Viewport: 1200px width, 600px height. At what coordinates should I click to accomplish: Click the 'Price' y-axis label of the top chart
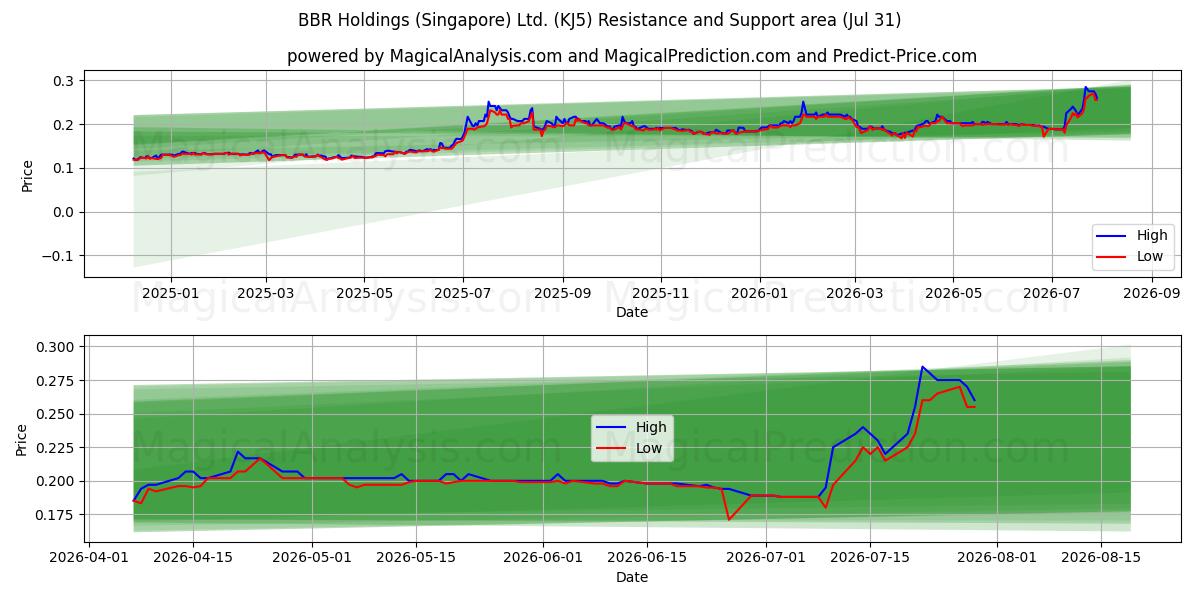click(x=28, y=175)
